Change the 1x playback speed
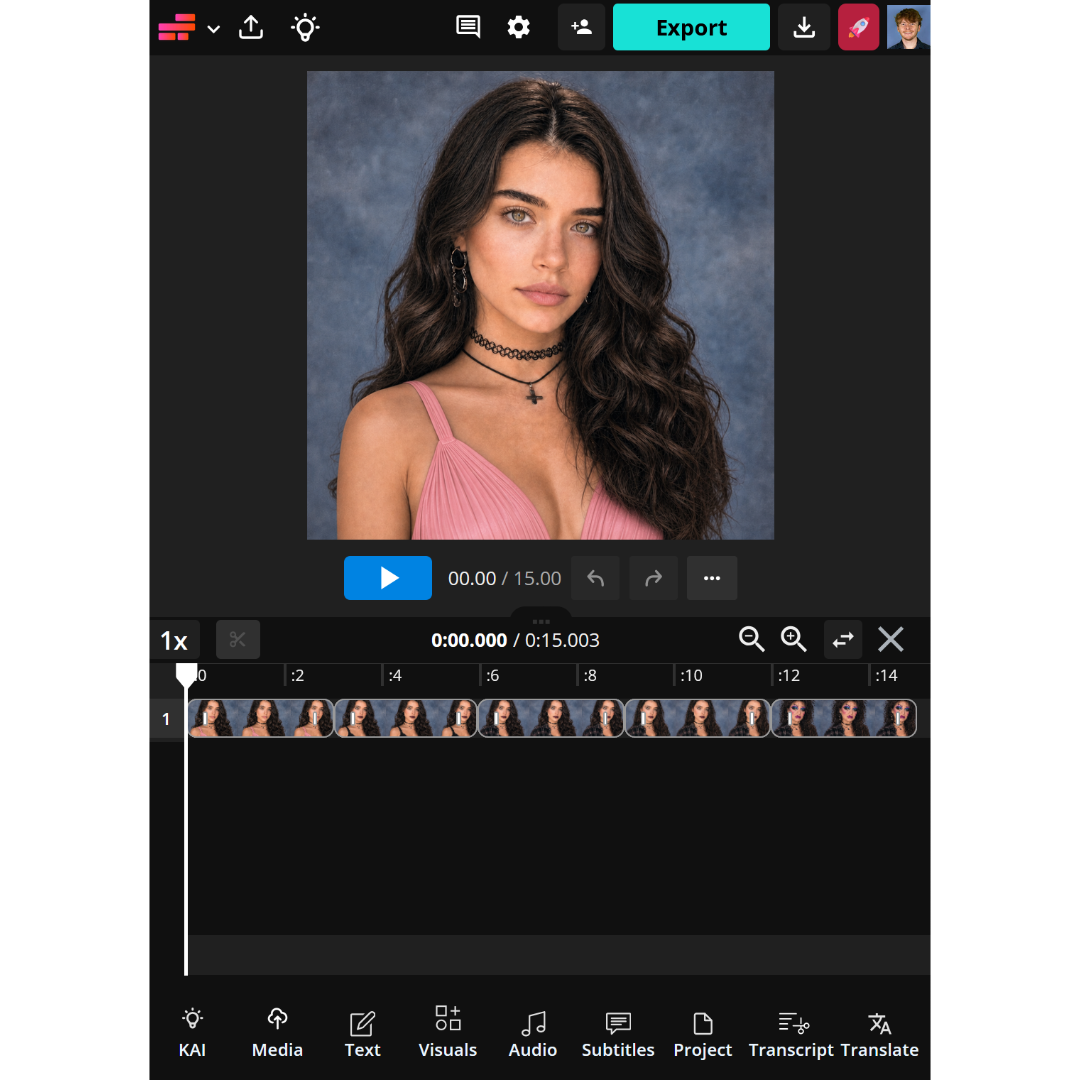Image resolution: width=1080 pixels, height=1080 pixels. tap(174, 641)
